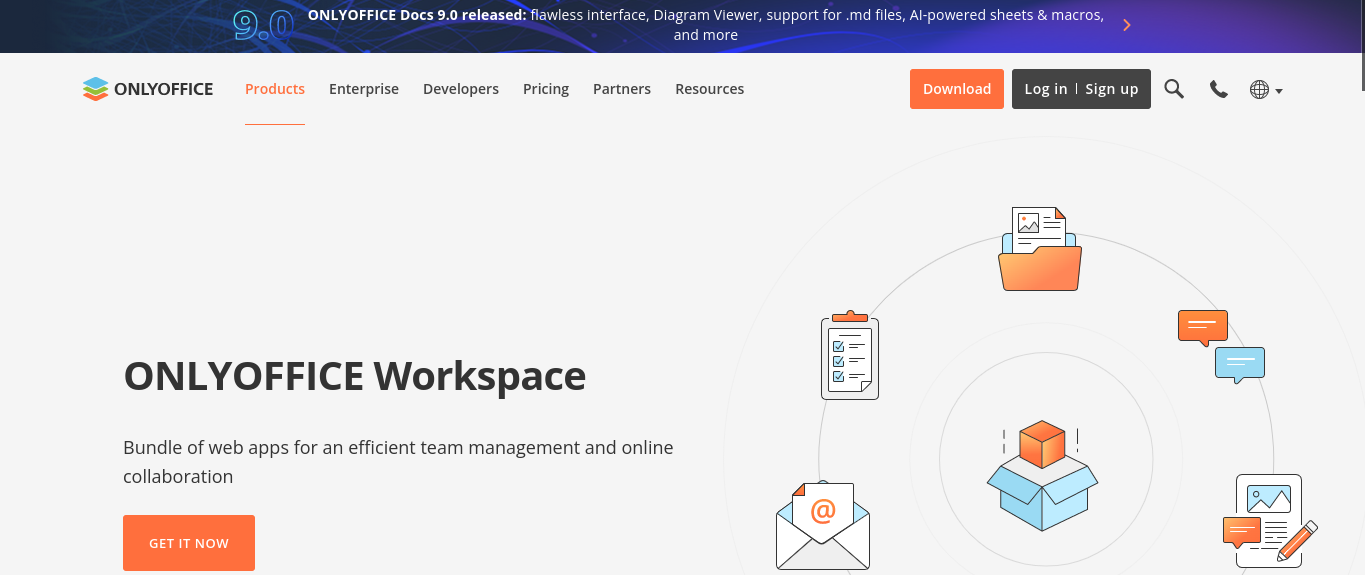Open the Products menu
The height and width of the screenshot is (575, 1365).
[x=275, y=89]
